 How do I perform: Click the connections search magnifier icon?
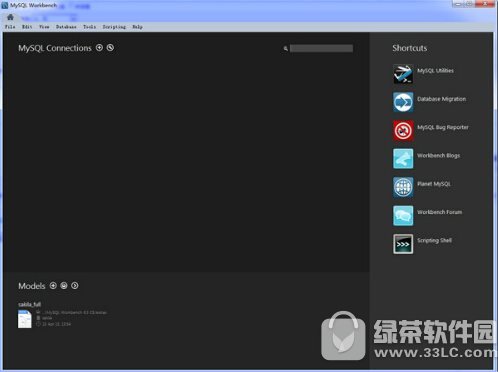(x=286, y=49)
